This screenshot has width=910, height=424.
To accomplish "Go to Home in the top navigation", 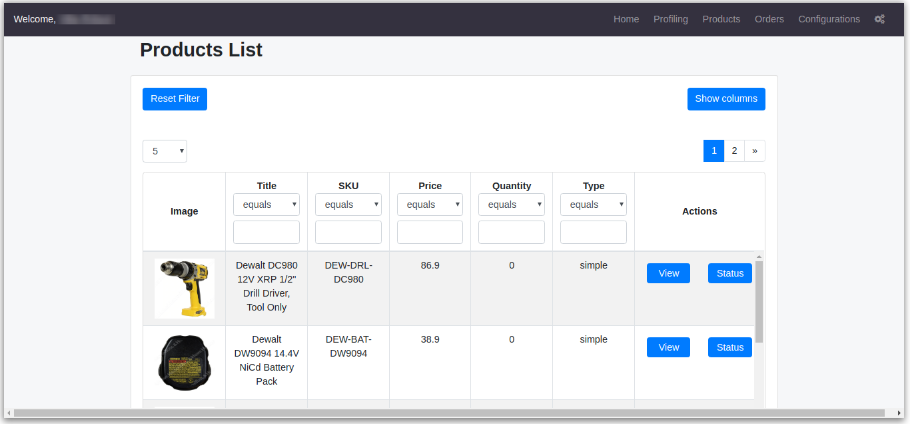I will tap(626, 19).
